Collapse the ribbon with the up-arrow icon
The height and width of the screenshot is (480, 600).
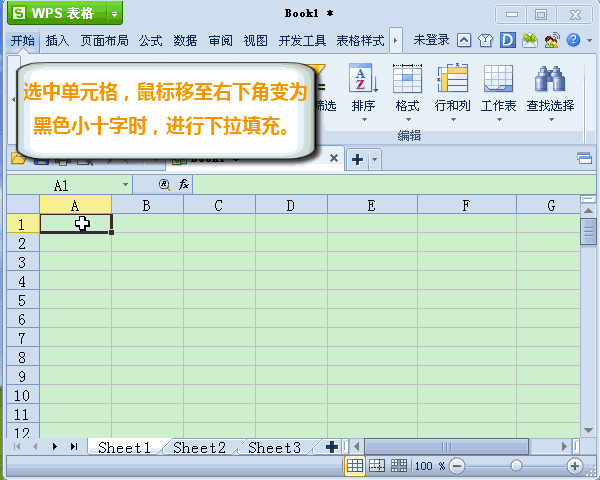point(464,40)
